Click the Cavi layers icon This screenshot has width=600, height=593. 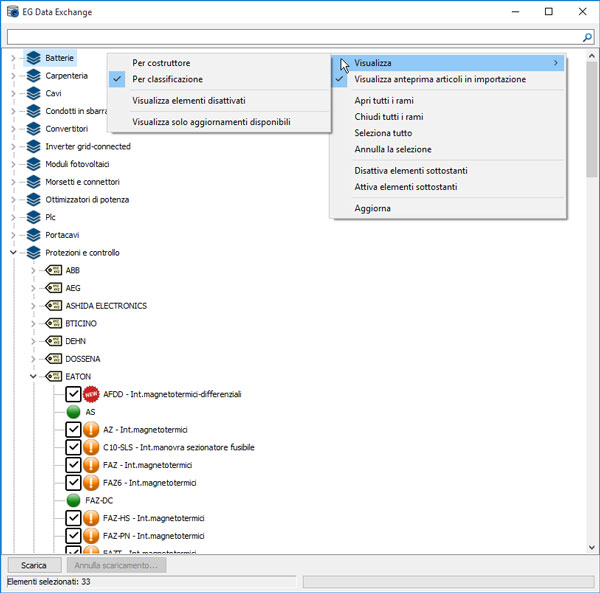coord(34,93)
